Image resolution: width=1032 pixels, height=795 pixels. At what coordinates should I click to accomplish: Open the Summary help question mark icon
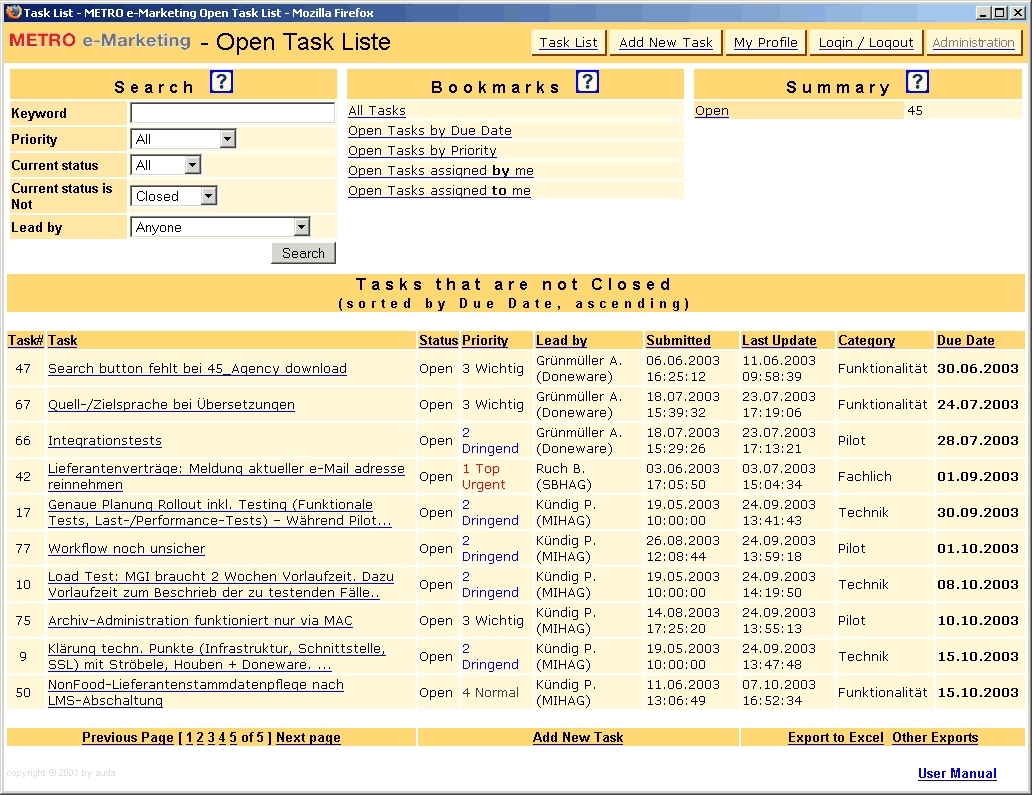coord(917,82)
